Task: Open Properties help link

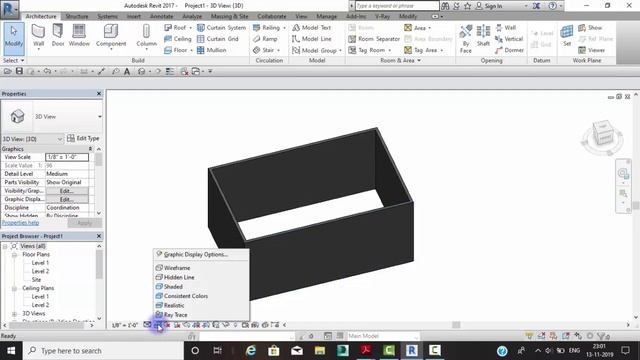Action: coord(20,223)
